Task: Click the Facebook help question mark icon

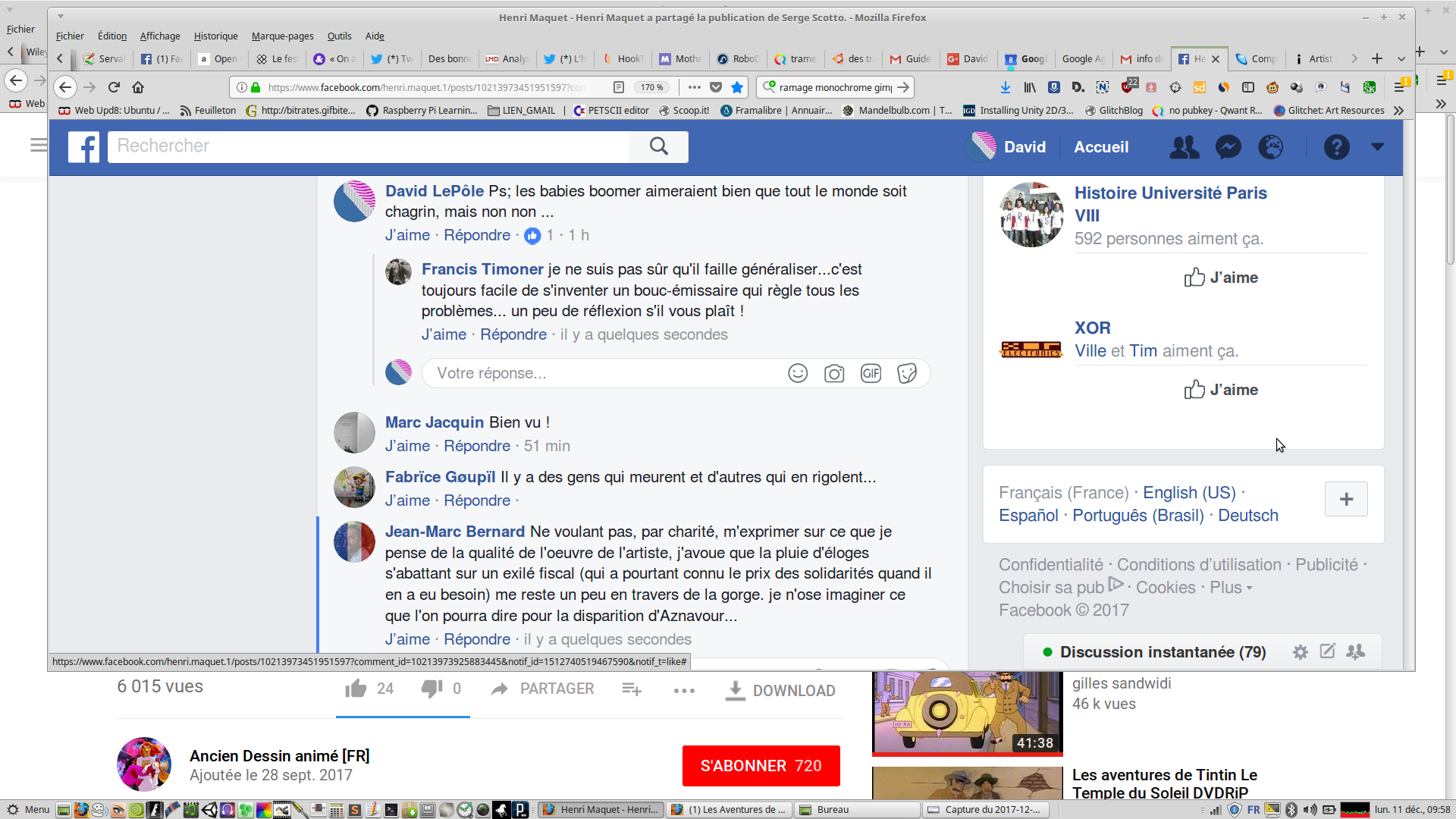Action: click(1336, 147)
